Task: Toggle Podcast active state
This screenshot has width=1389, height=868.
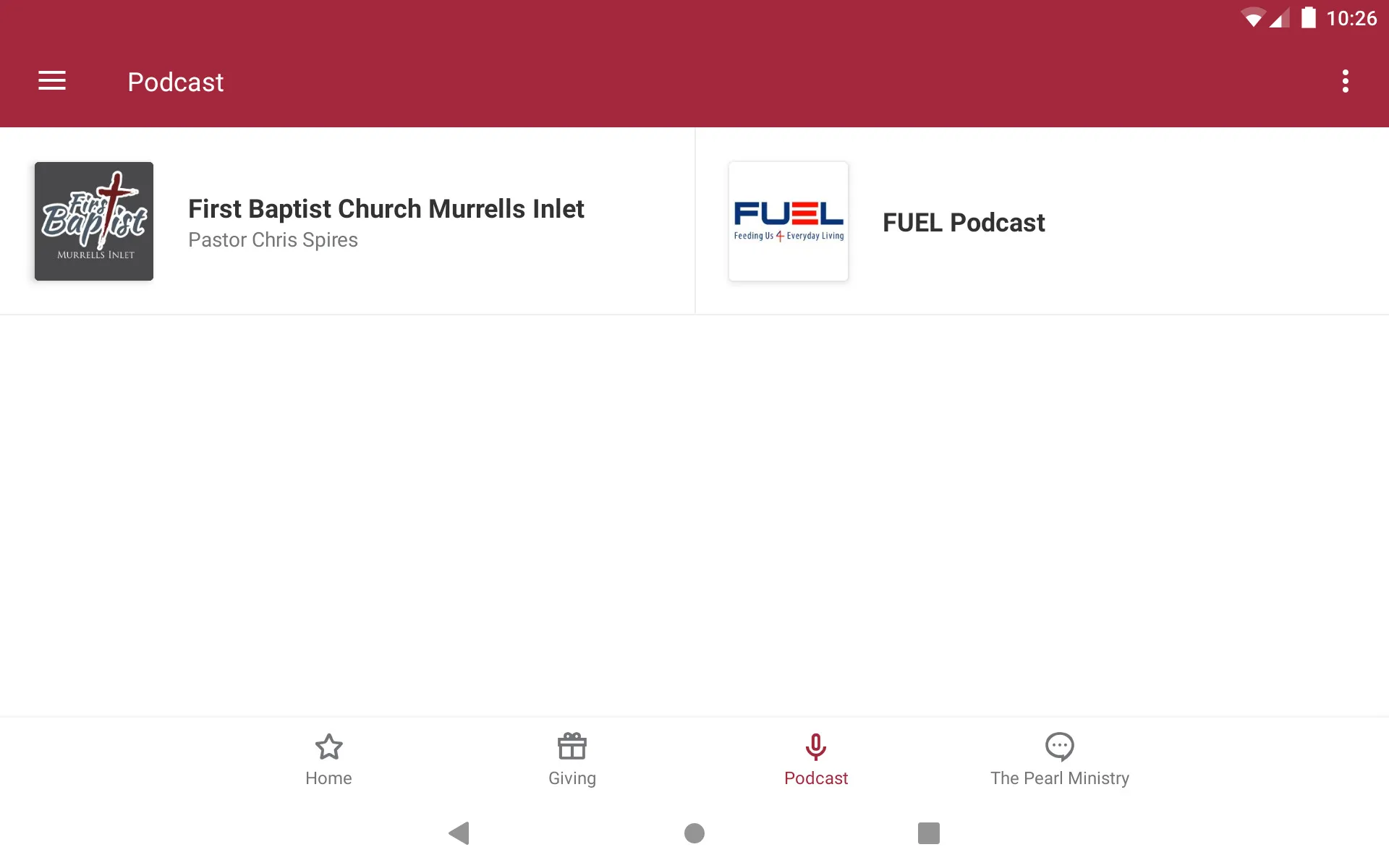Action: click(x=815, y=759)
